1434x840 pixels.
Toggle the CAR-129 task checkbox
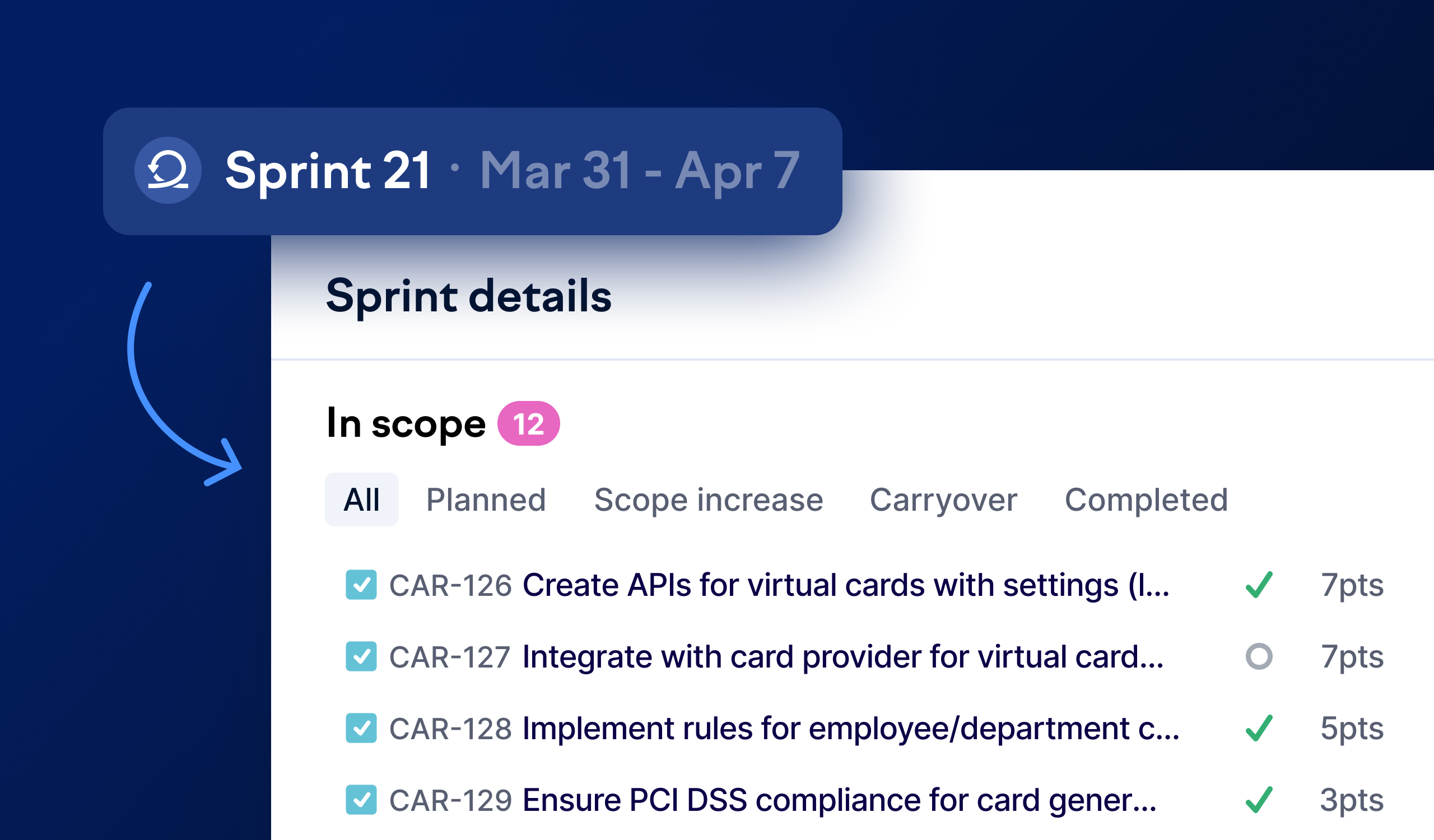[x=361, y=800]
